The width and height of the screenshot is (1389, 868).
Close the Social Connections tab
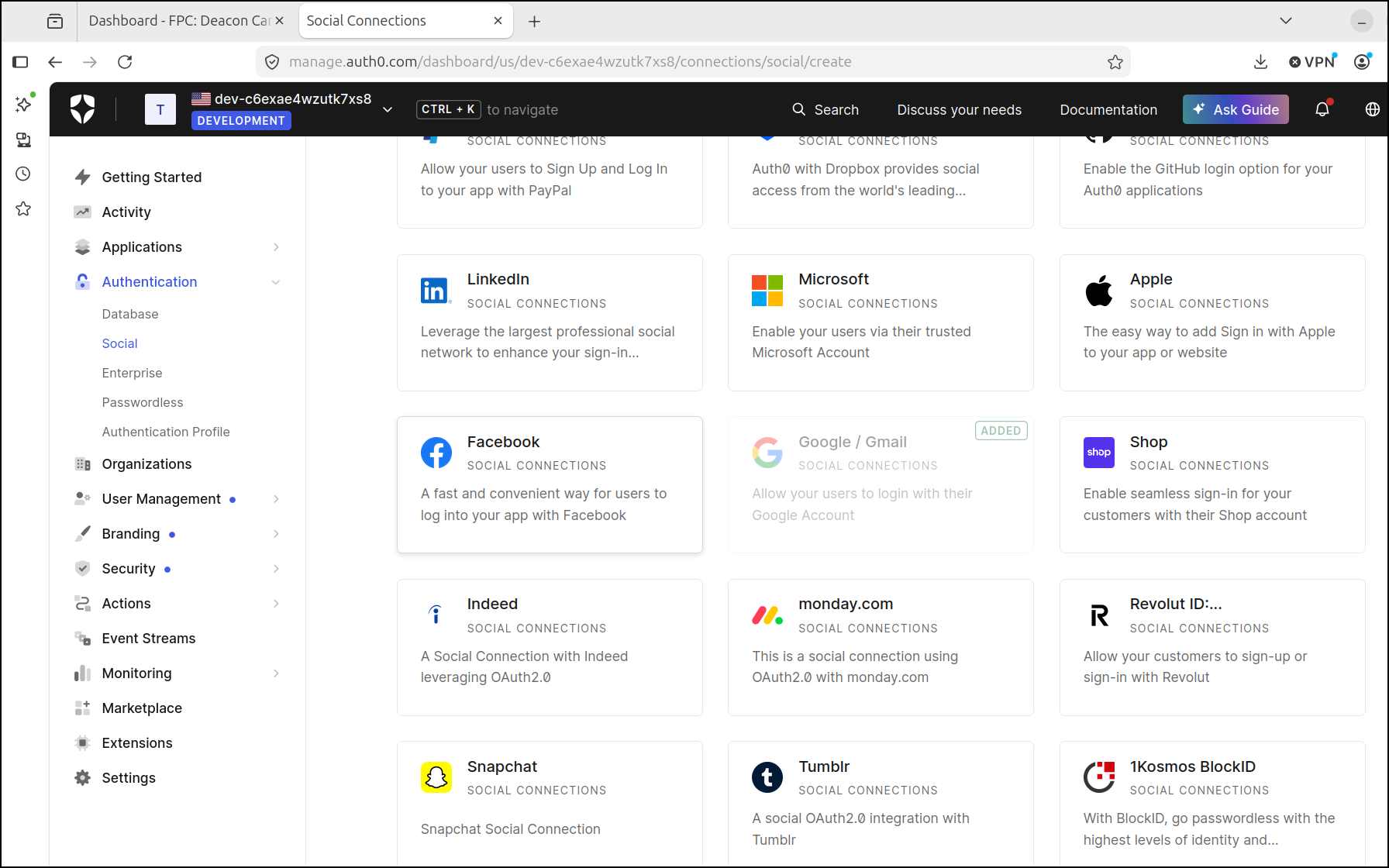click(x=498, y=21)
